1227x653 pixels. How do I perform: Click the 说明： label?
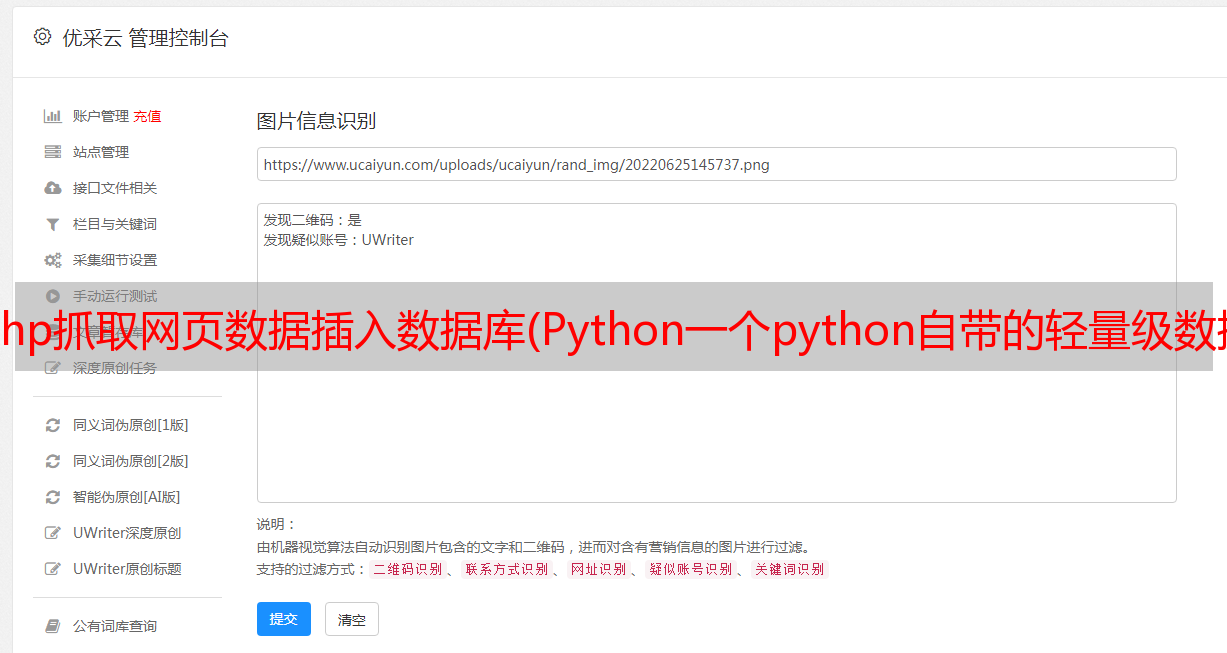277,524
